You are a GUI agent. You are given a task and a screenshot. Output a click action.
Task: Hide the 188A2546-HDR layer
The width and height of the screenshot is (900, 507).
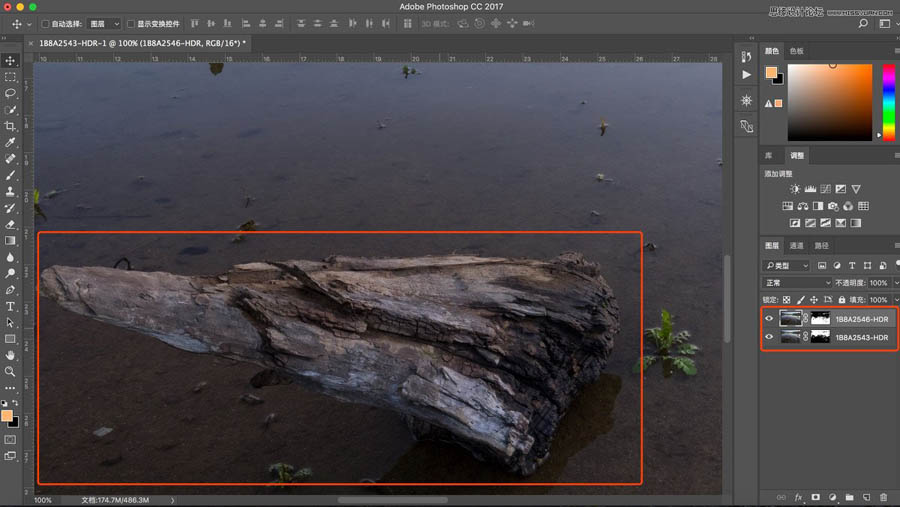point(769,319)
